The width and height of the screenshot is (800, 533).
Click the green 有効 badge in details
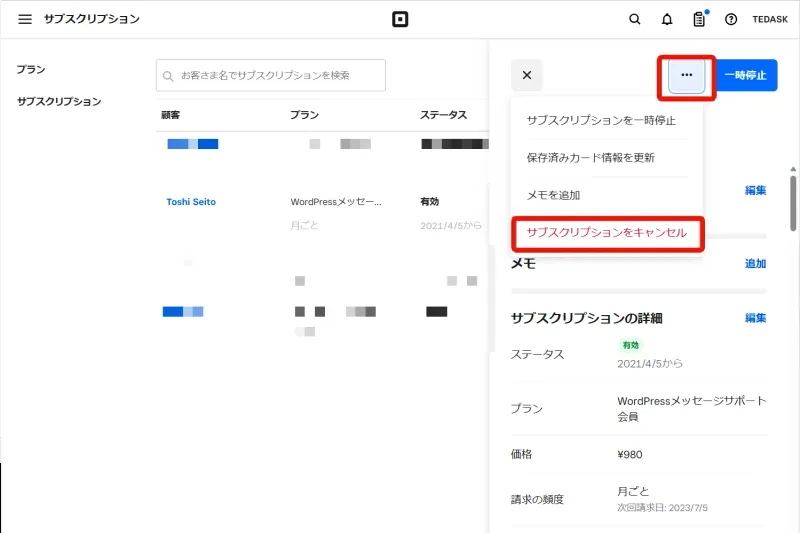coord(631,345)
